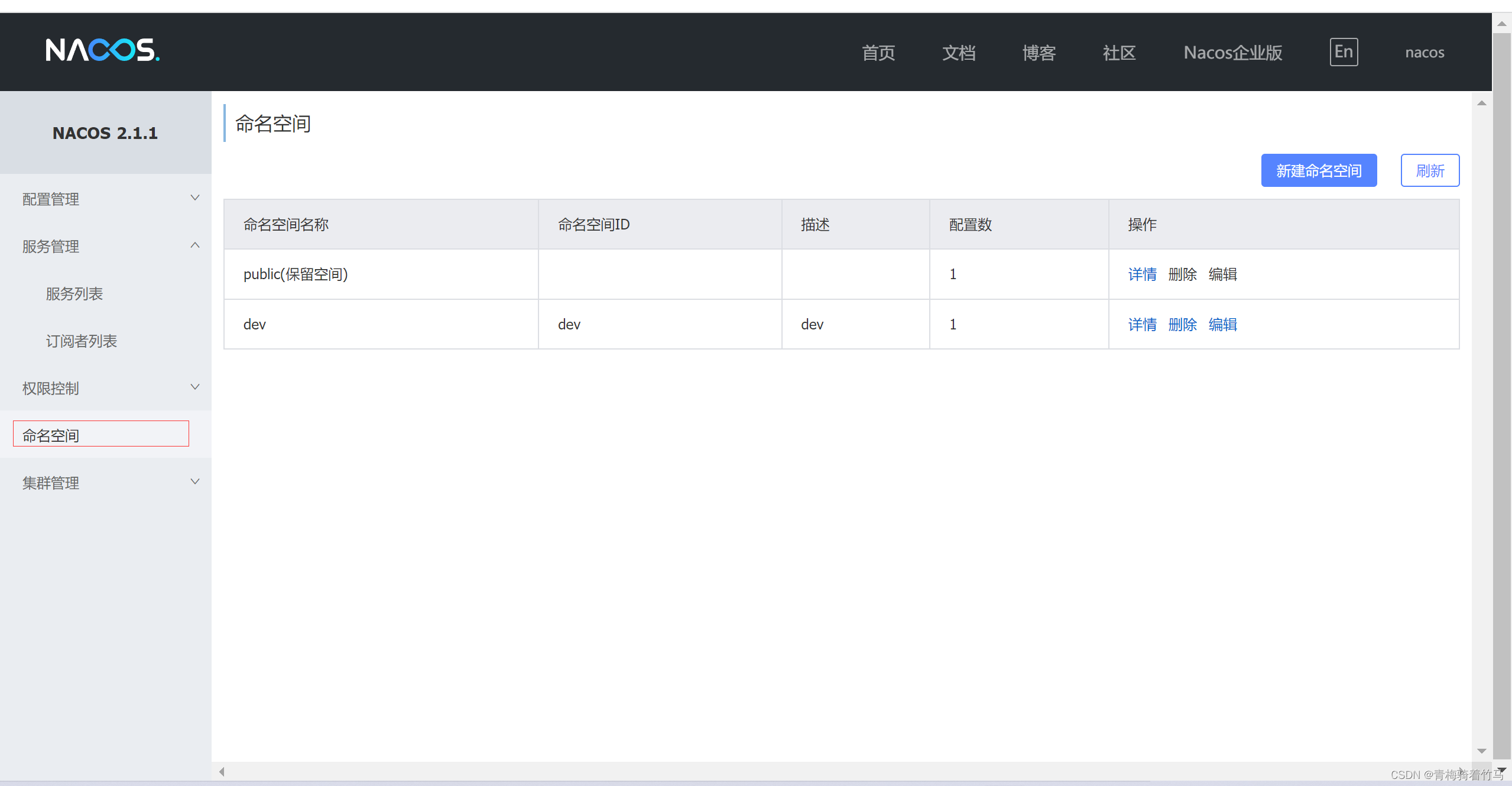View 详情 of the dev namespace
This screenshot has width=1512, height=786.
coord(1142,325)
